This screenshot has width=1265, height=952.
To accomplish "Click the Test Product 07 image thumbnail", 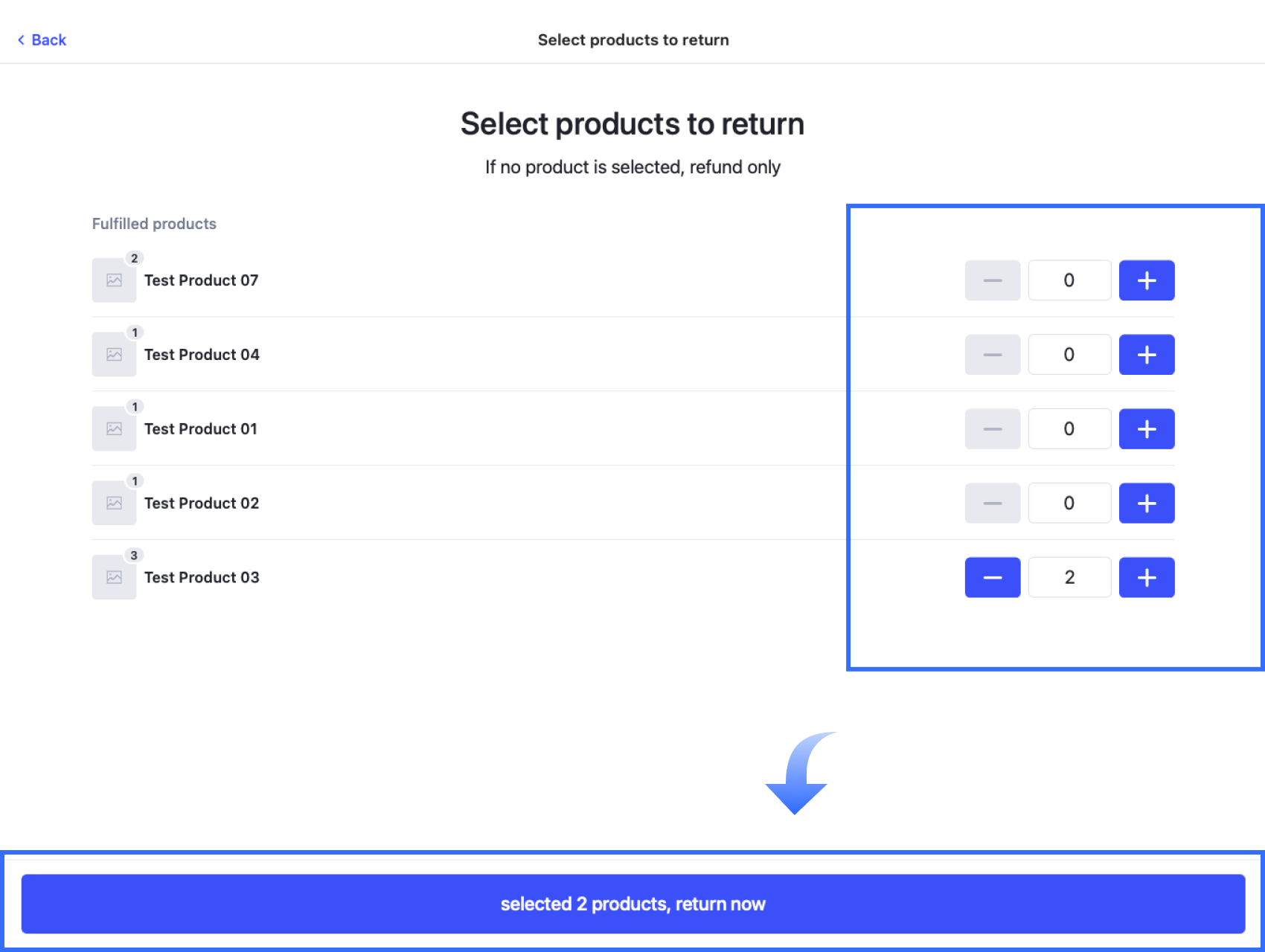I will pyautogui.click(x=114, y=280).
